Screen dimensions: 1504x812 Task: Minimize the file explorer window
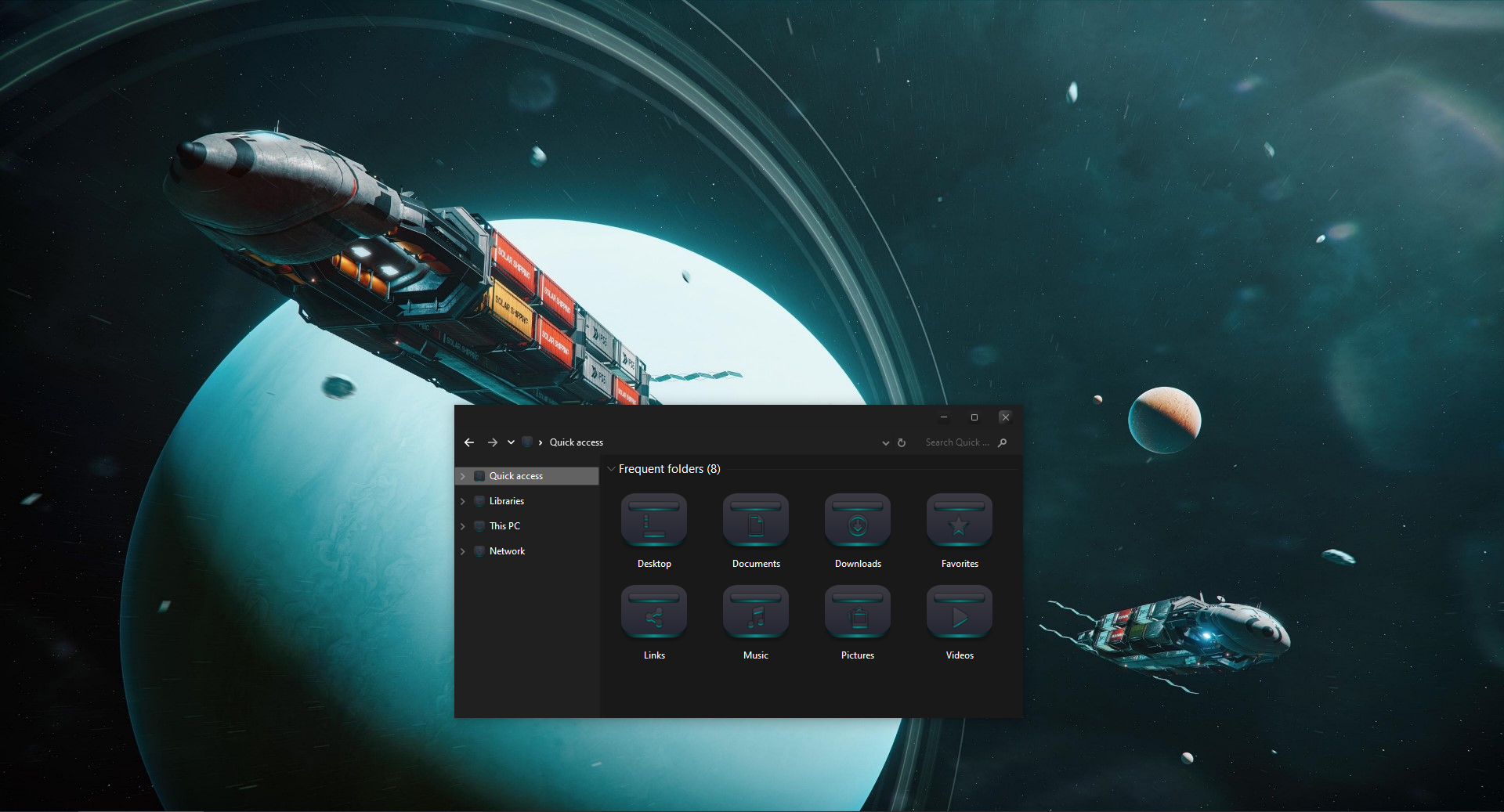pyautogui.click(x=944, y=417)
